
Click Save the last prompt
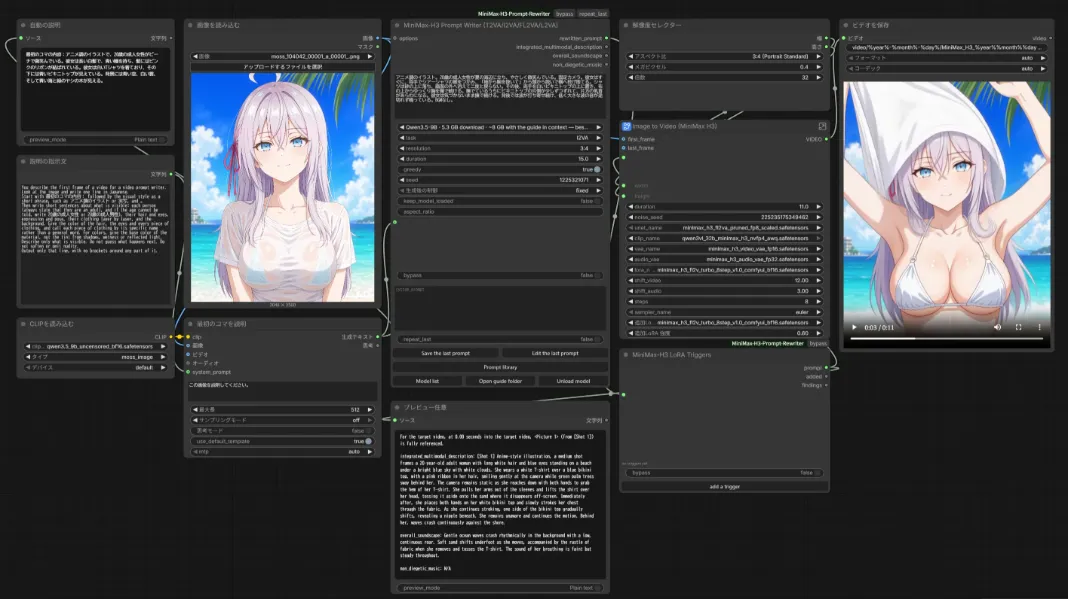[445, 353]
